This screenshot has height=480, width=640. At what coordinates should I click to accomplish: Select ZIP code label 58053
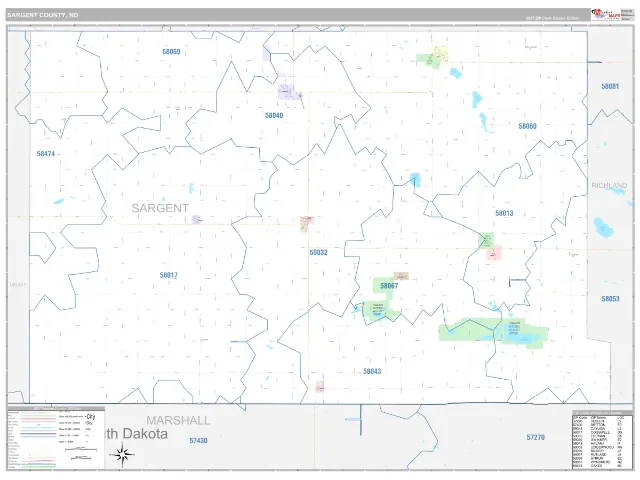(610, 299)
